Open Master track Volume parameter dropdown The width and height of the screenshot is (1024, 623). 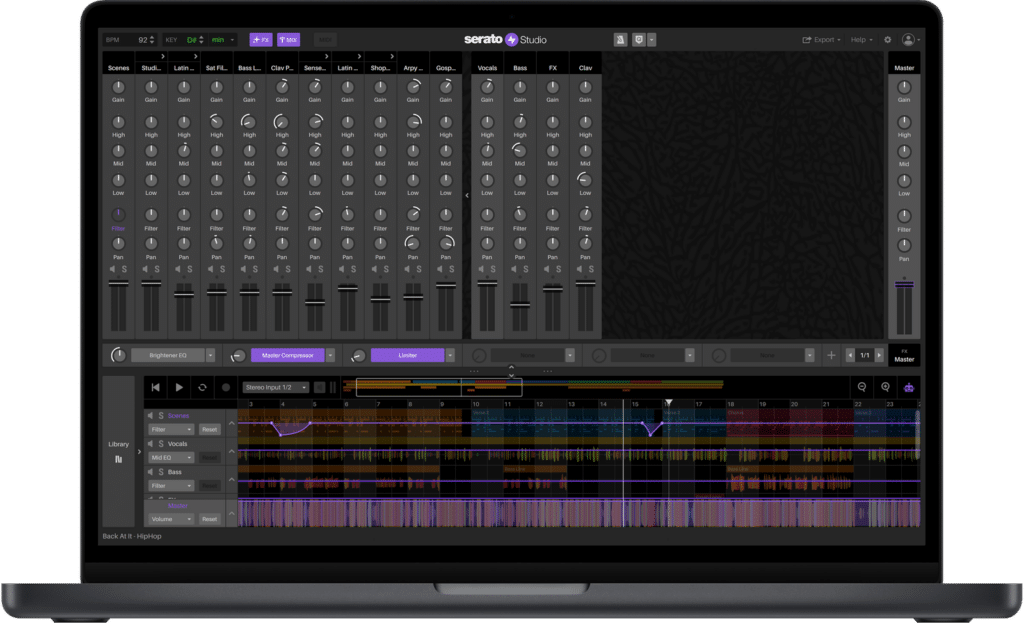click(x=171, y=519)
